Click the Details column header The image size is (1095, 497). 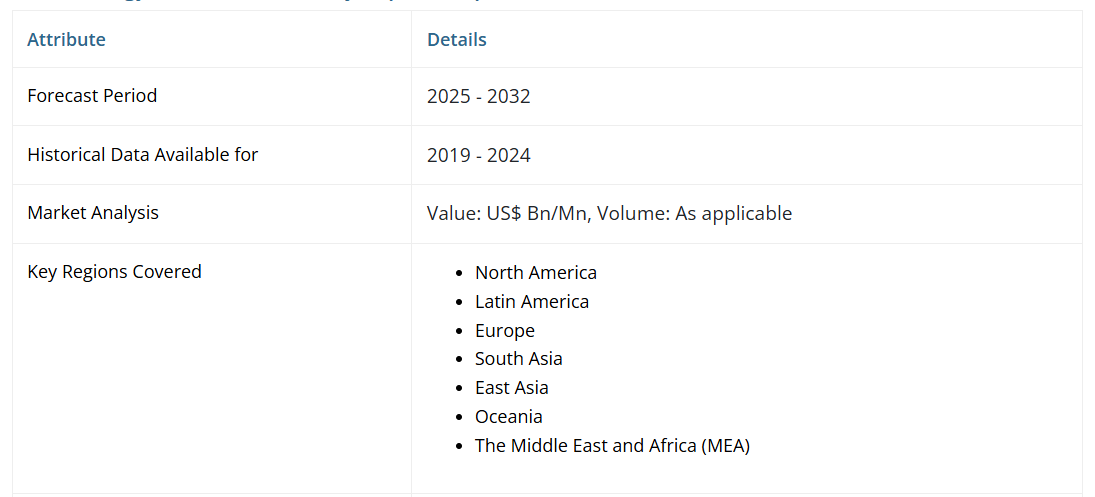point(456,40)
